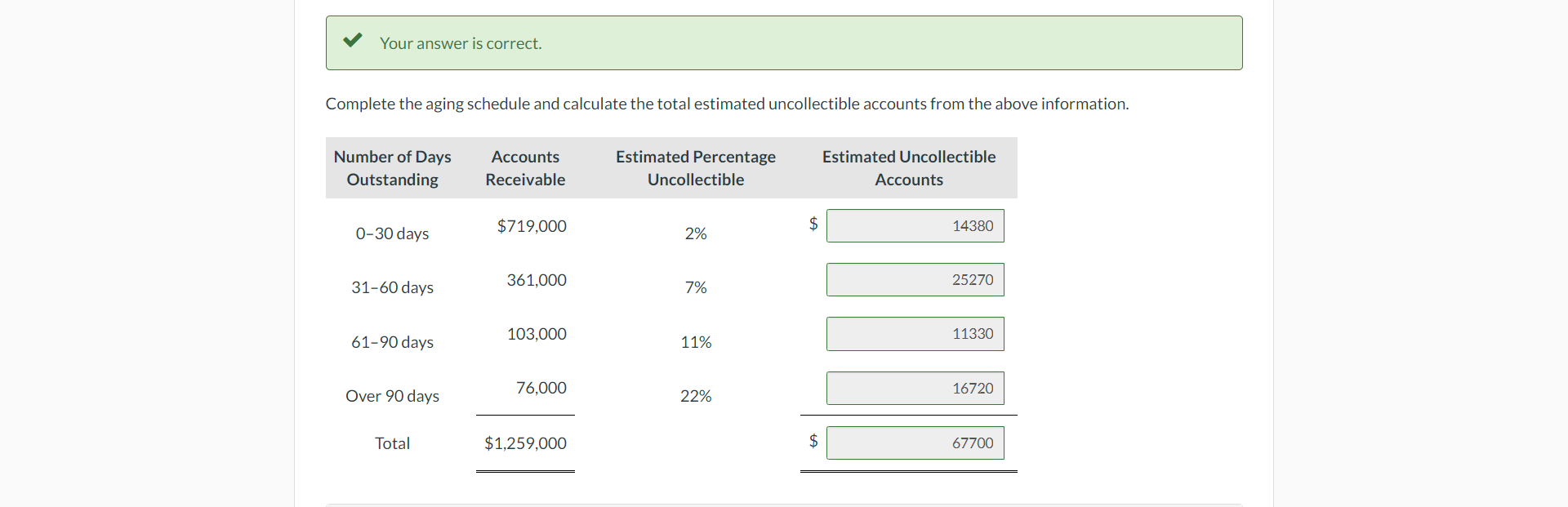The image size is (1568, 507).
Task: Click the 'Your answer is correct' message
Action: 461,43
